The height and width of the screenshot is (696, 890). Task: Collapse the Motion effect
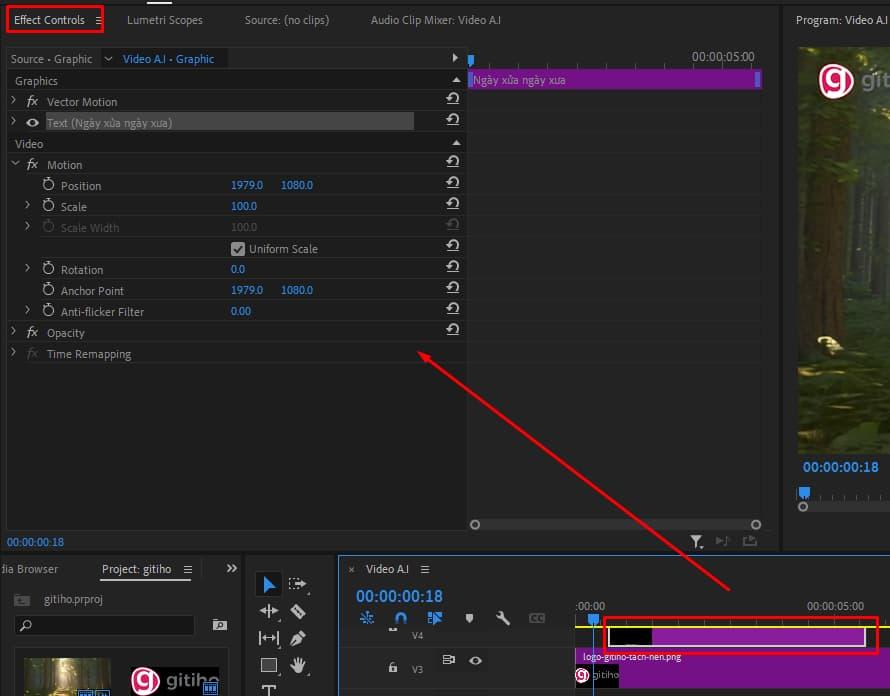pyautogui.click(x=14, y=163)
